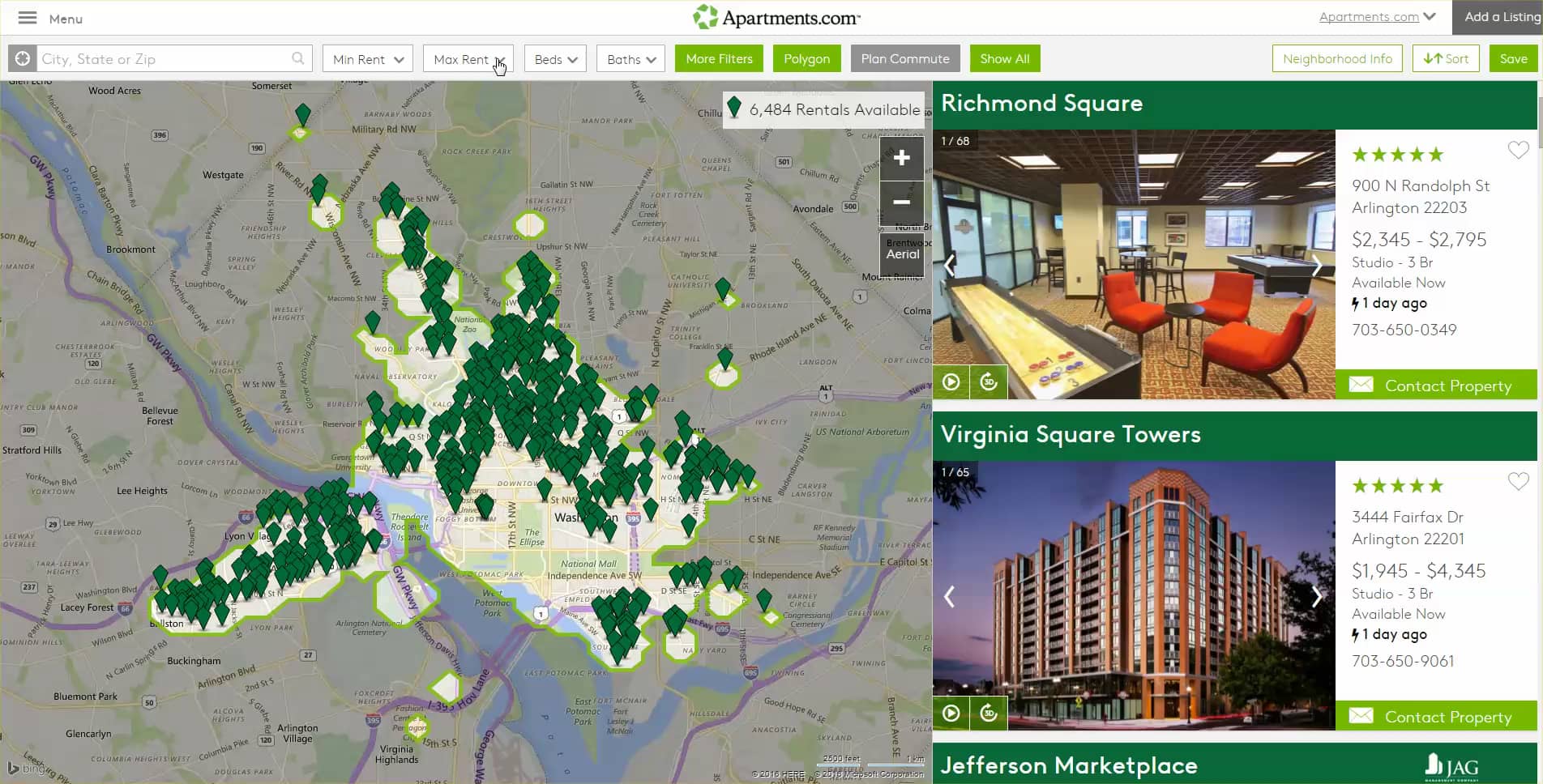Screen dimensions: 1543x784
Task: Toggle Aerial map view
Action: pos(902,254)
